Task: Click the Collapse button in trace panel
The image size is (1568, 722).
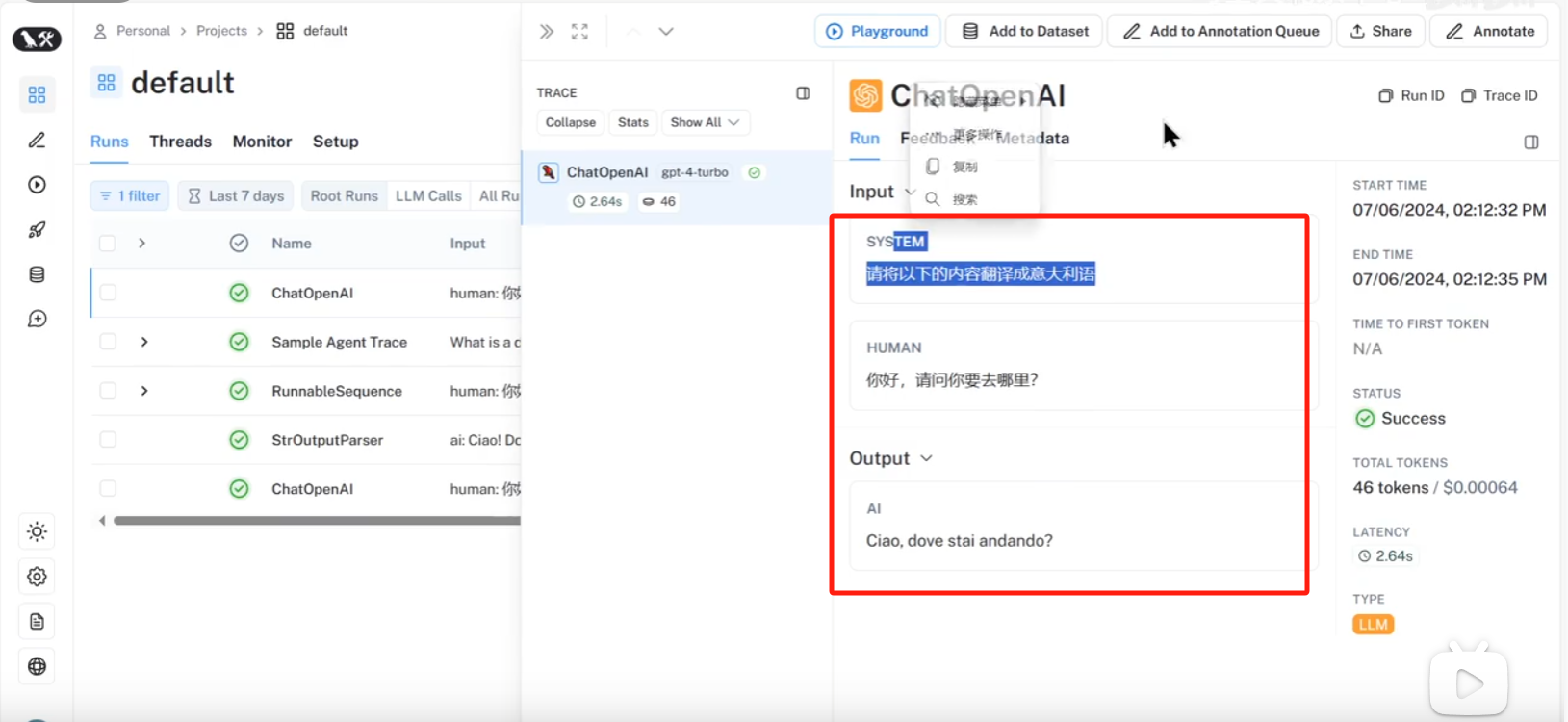Action: coord(571,122)
